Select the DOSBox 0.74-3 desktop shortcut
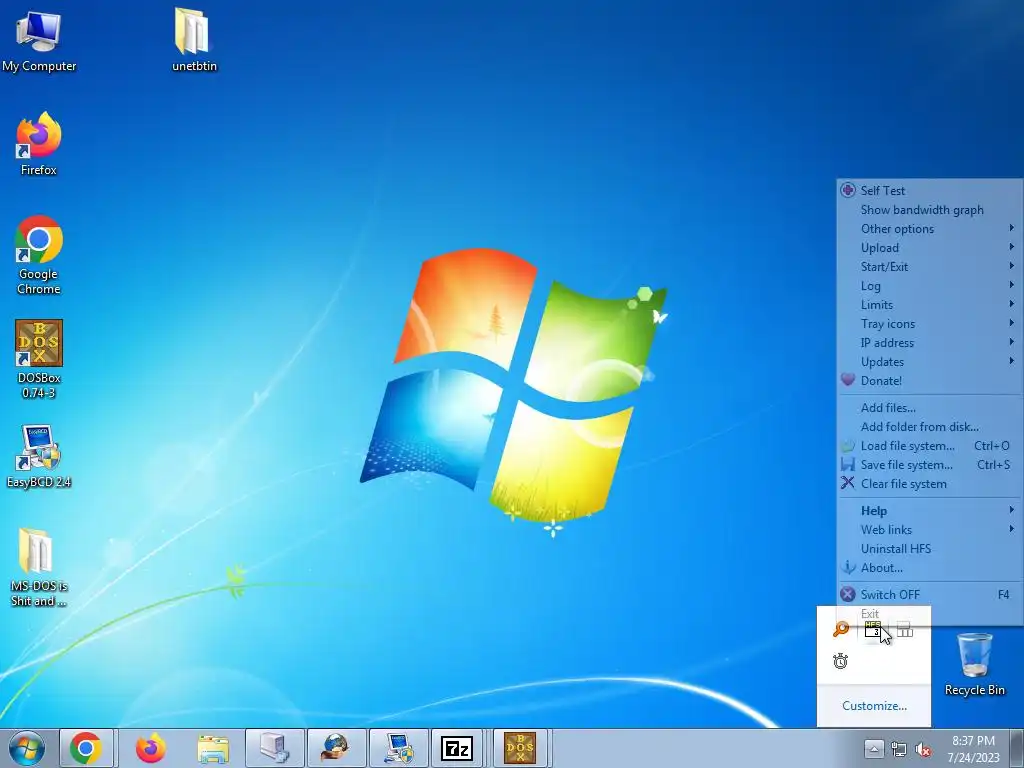 pyautogui.click(x=39, y=359)
